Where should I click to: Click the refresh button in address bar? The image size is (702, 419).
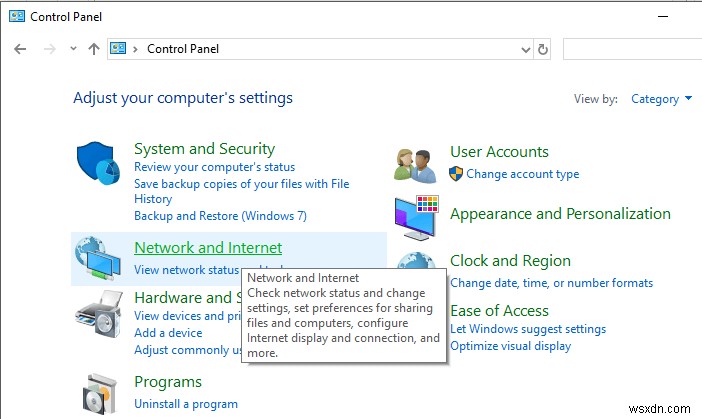[x=543, y=48]
